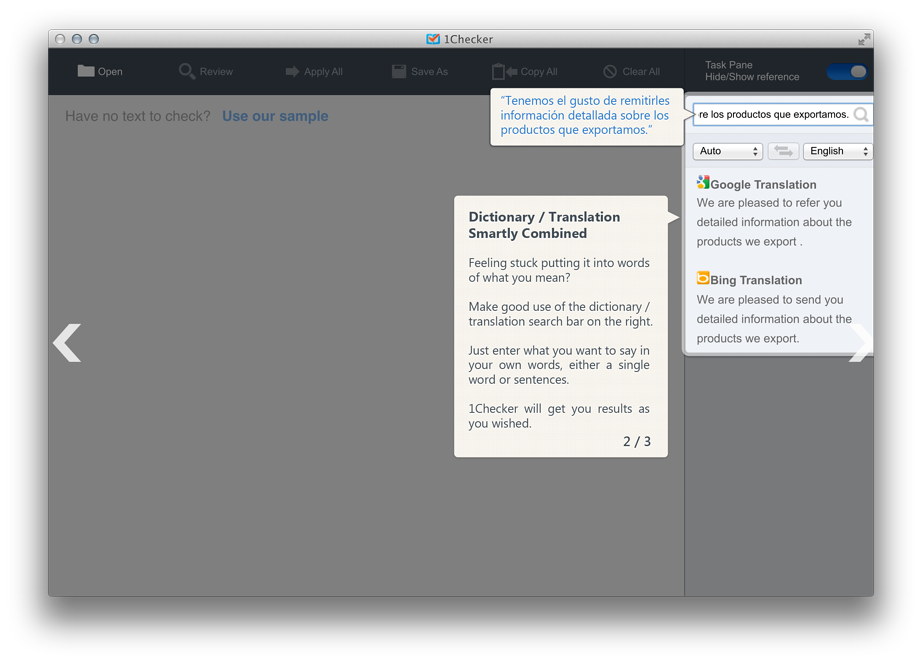Go to previous tutorial slide arrow
Image resolution: width=922 pixels, height=663 pixels.
67,343
